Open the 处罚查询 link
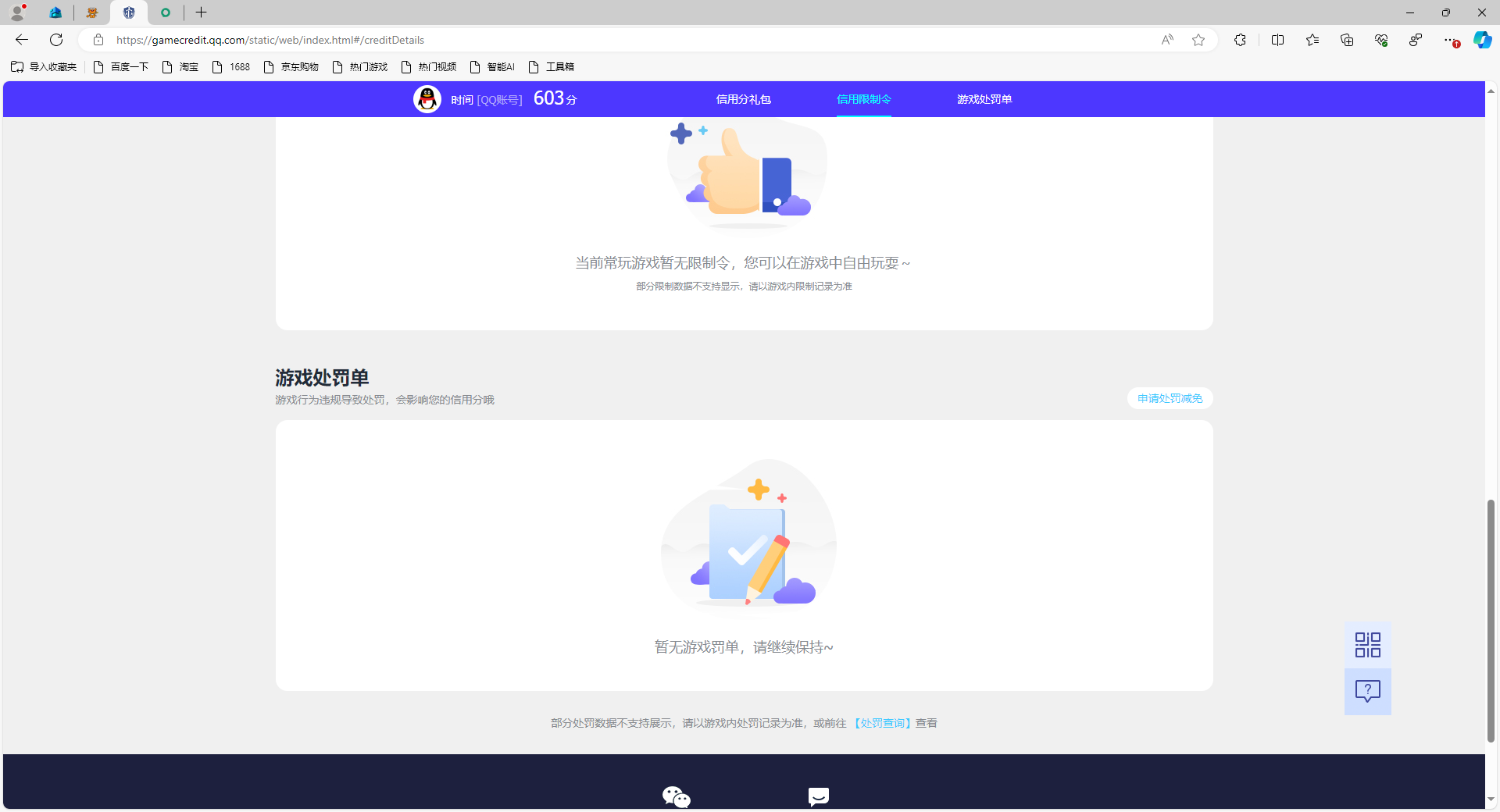 (883, 723)
